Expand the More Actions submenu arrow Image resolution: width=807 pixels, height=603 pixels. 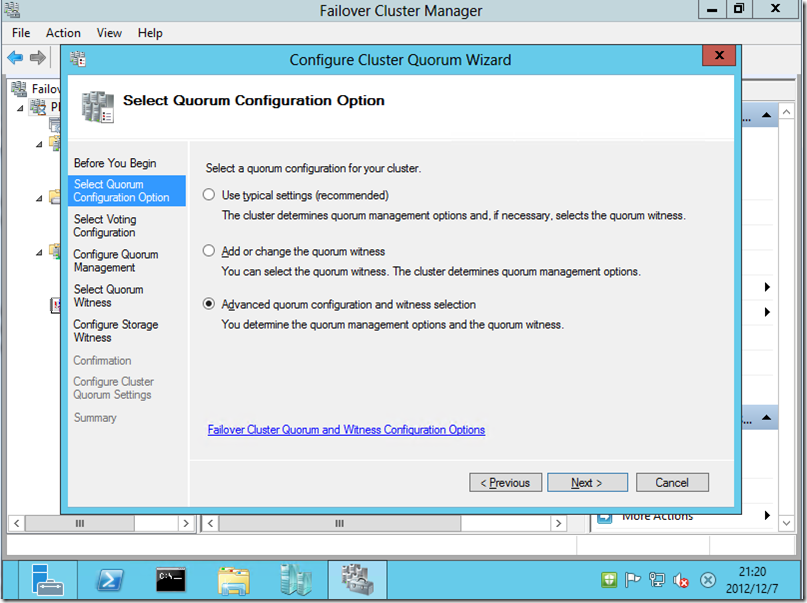(x=767, y=516)
